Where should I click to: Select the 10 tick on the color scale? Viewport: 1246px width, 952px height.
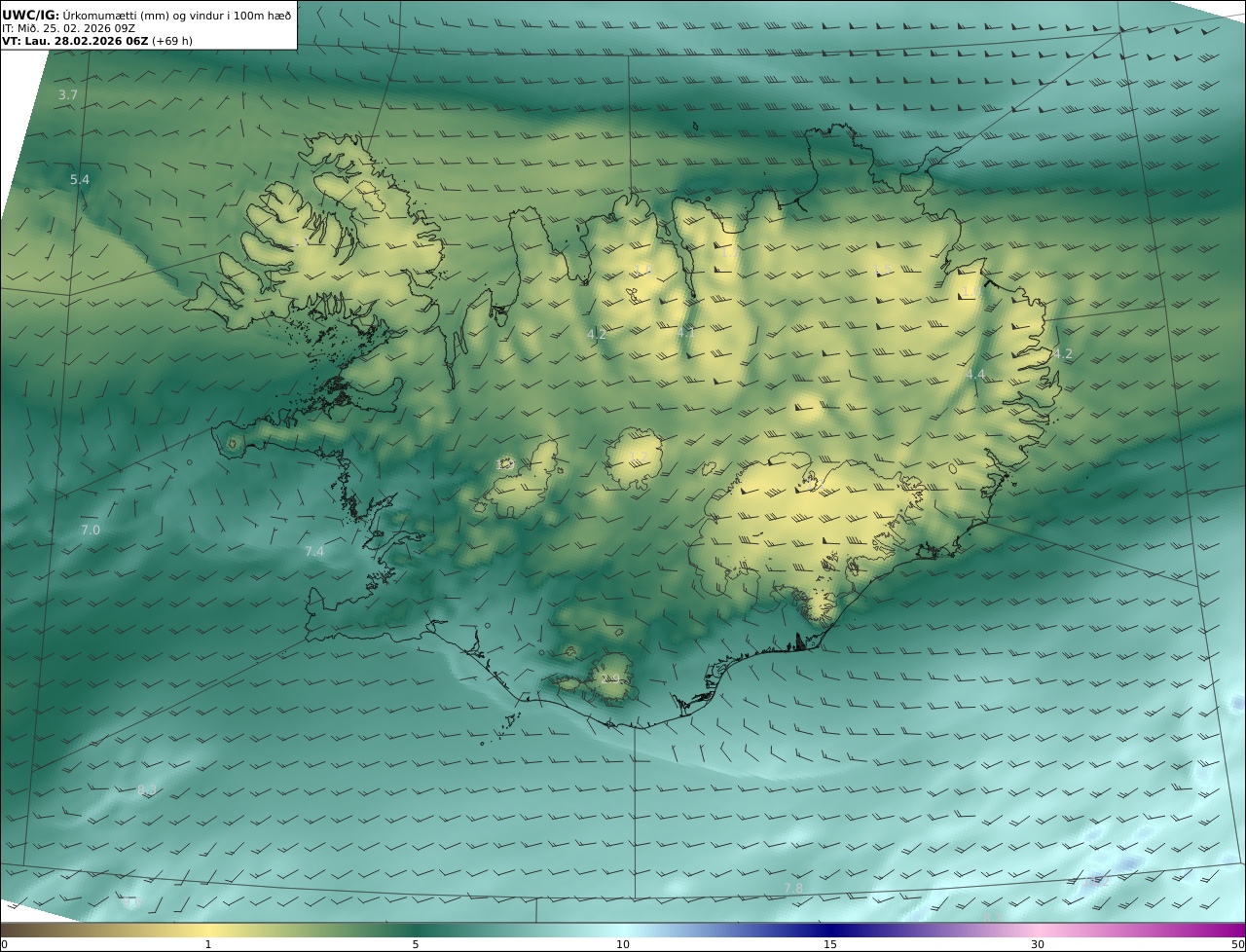coord(623,944)
